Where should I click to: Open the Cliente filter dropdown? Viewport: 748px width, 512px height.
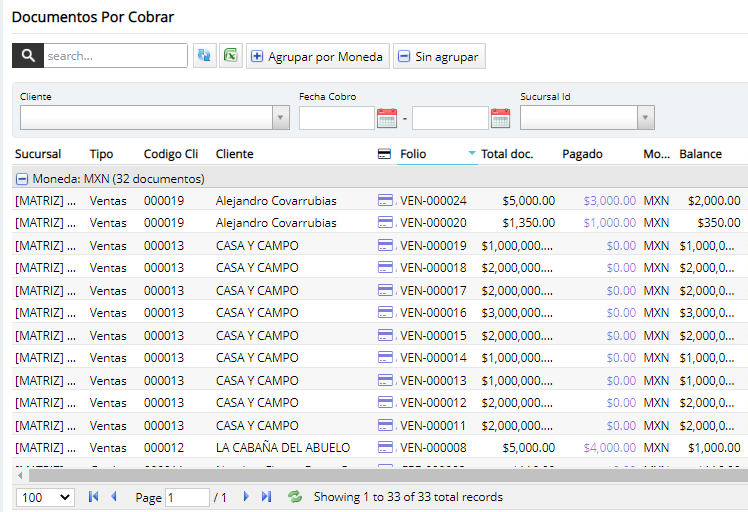click(x=281, y=118)
